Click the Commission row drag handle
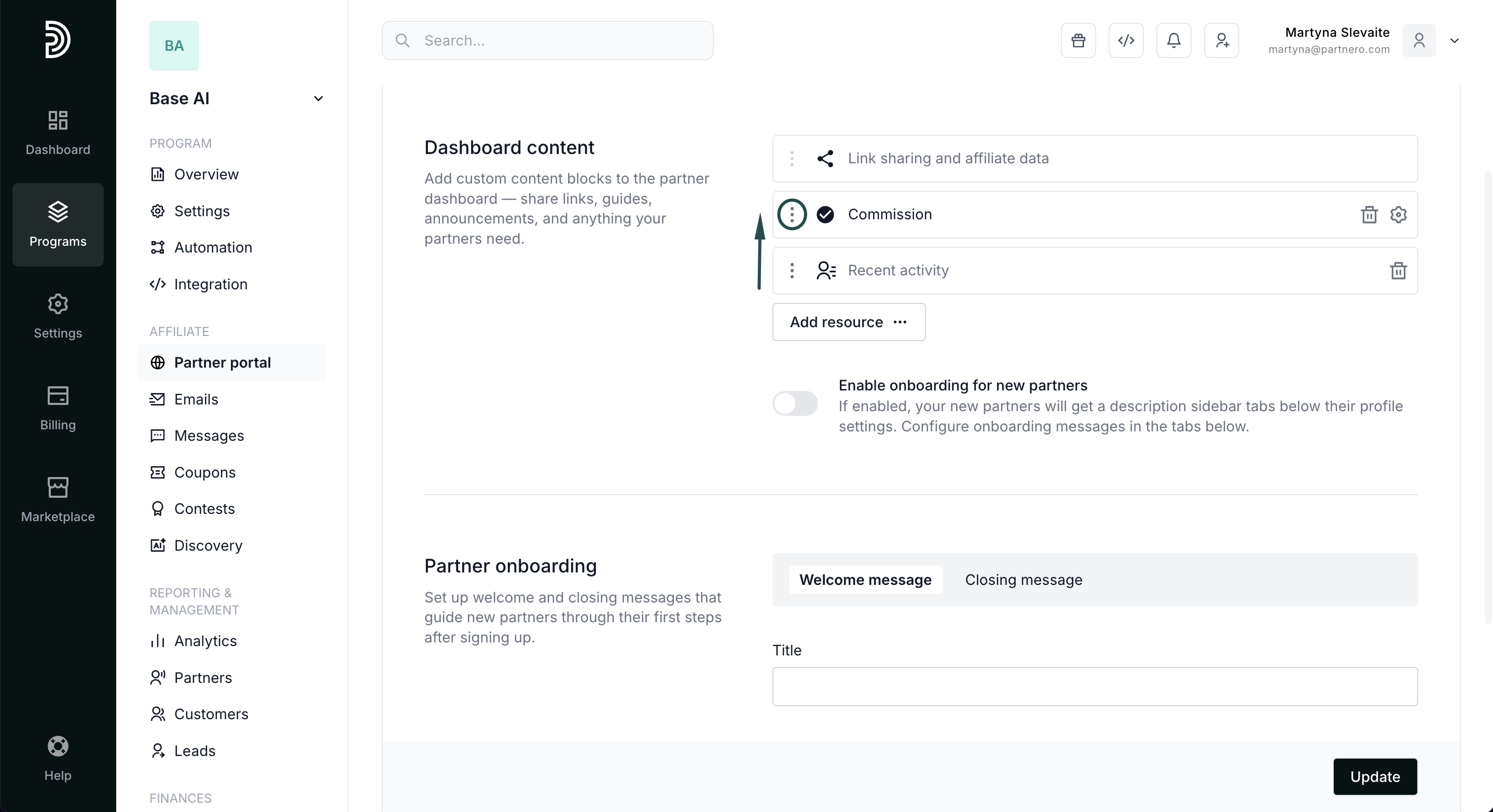Screen dimensions: 1493x812 (x=792, y=215)
